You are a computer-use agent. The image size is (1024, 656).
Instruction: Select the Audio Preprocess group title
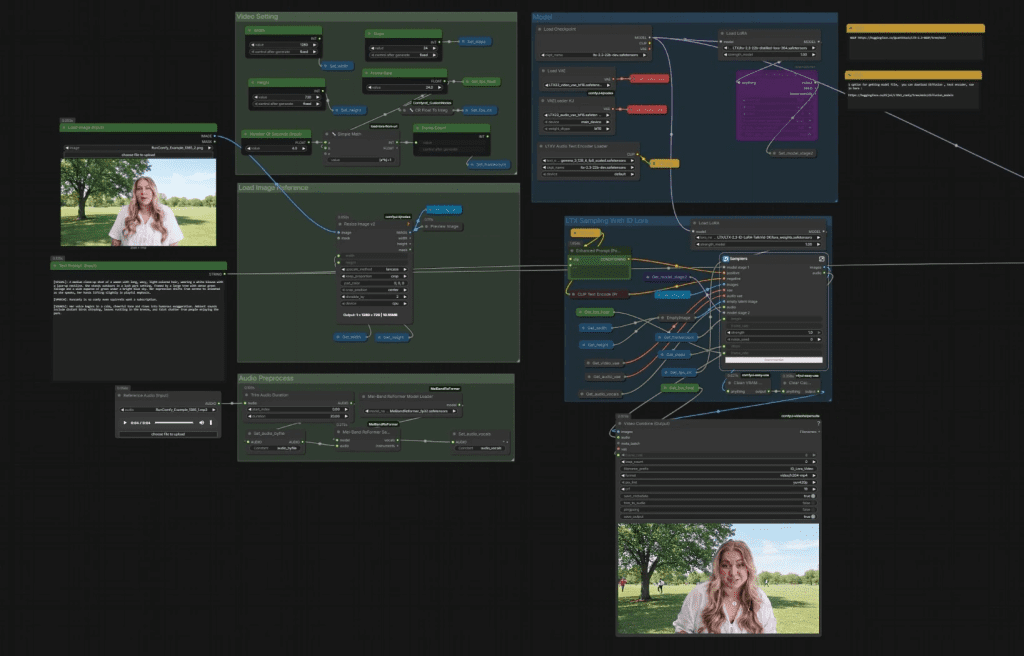(267, 379)
